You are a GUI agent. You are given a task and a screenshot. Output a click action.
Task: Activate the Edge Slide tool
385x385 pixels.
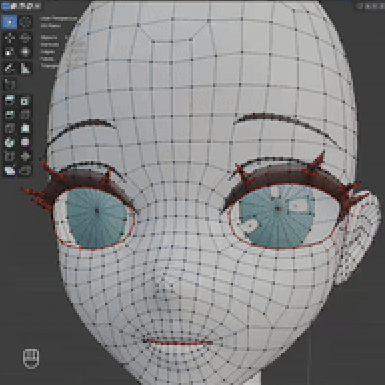click(x=9, y=156)
